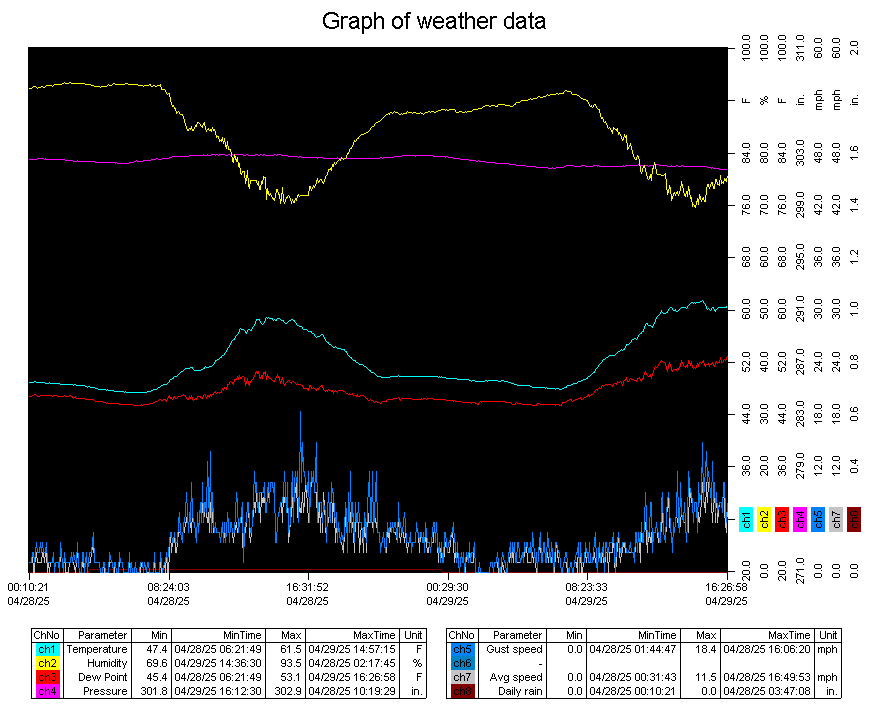The width and height of the screenshot is (869, 718).
Task: Select the gray ch7 legend tag
Action: click(x=836, y=520)
